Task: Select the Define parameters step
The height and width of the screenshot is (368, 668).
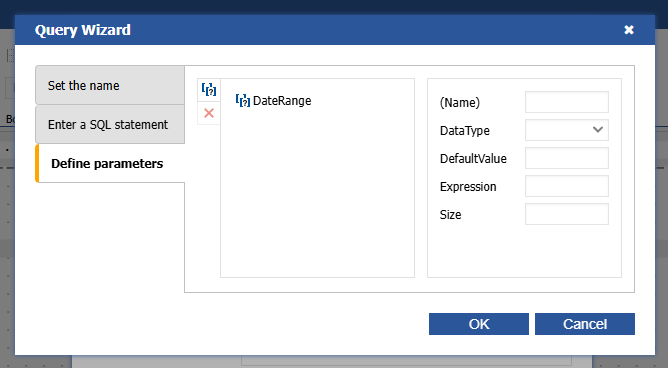Action: [110, 164]
